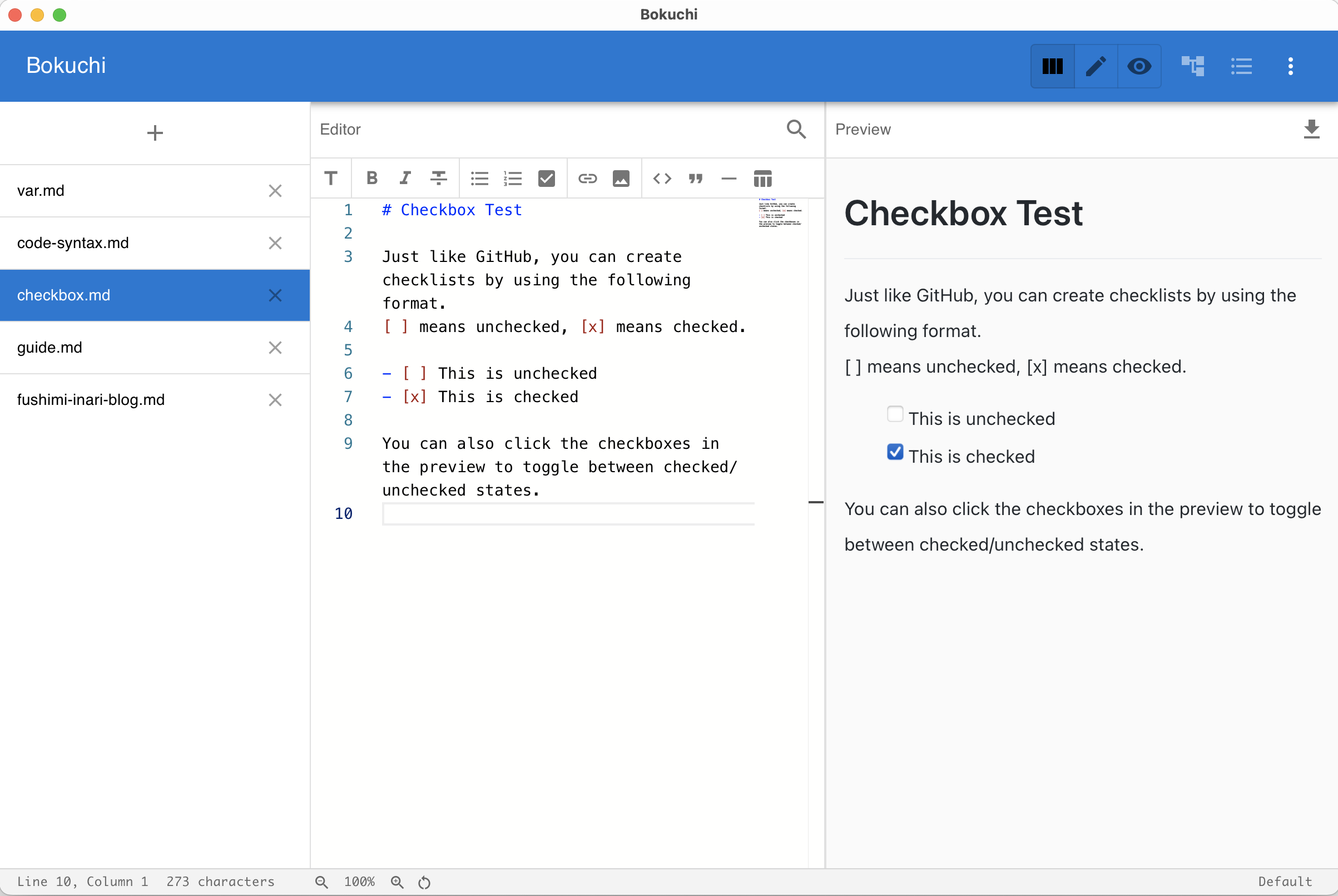Open the three-dot overflow menu
The width and height of the screenshot is (1338, 896).
coord(1291,66)
